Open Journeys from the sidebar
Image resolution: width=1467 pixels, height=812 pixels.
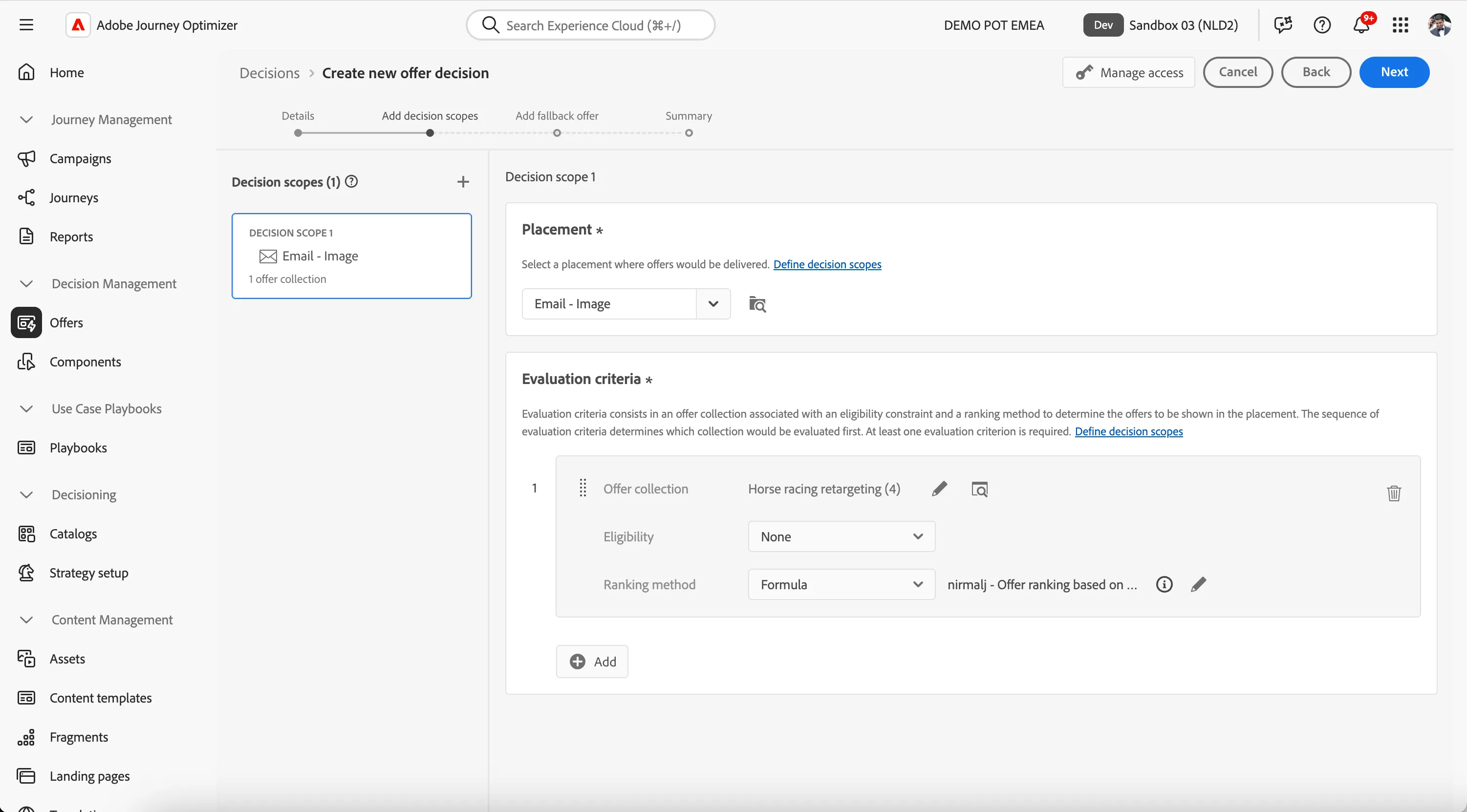coord(73,197)
